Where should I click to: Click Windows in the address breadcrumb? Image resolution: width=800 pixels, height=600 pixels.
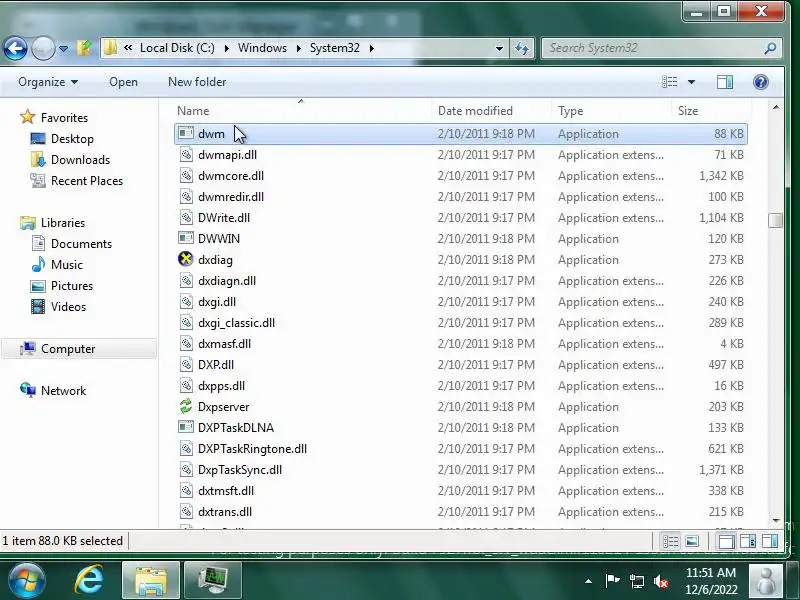click(x=262, y=48)
